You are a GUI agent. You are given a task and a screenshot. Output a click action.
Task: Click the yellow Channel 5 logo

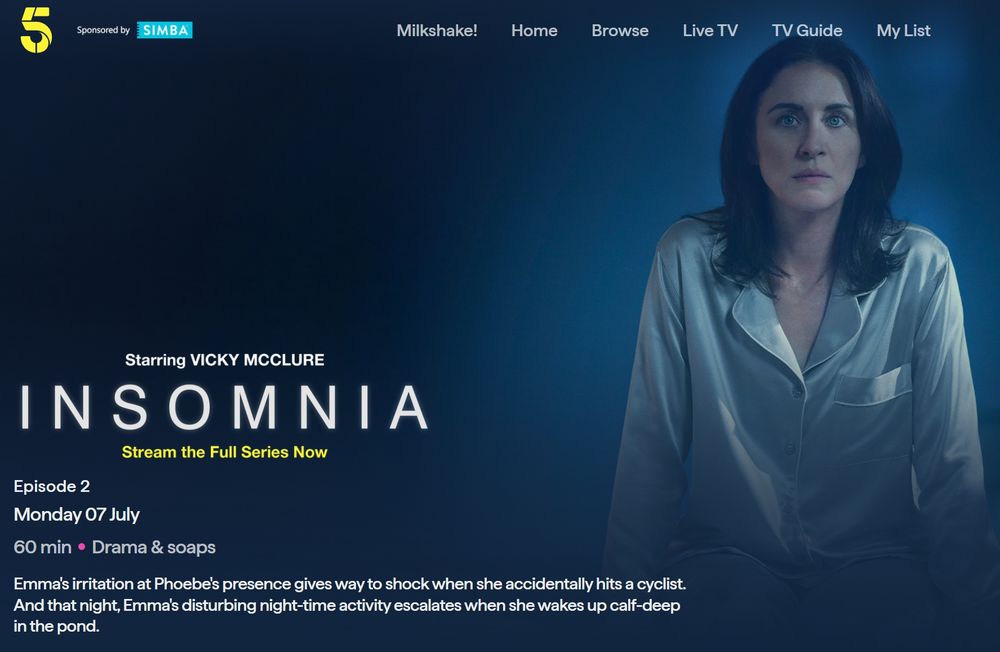click(x=36, y=30)
